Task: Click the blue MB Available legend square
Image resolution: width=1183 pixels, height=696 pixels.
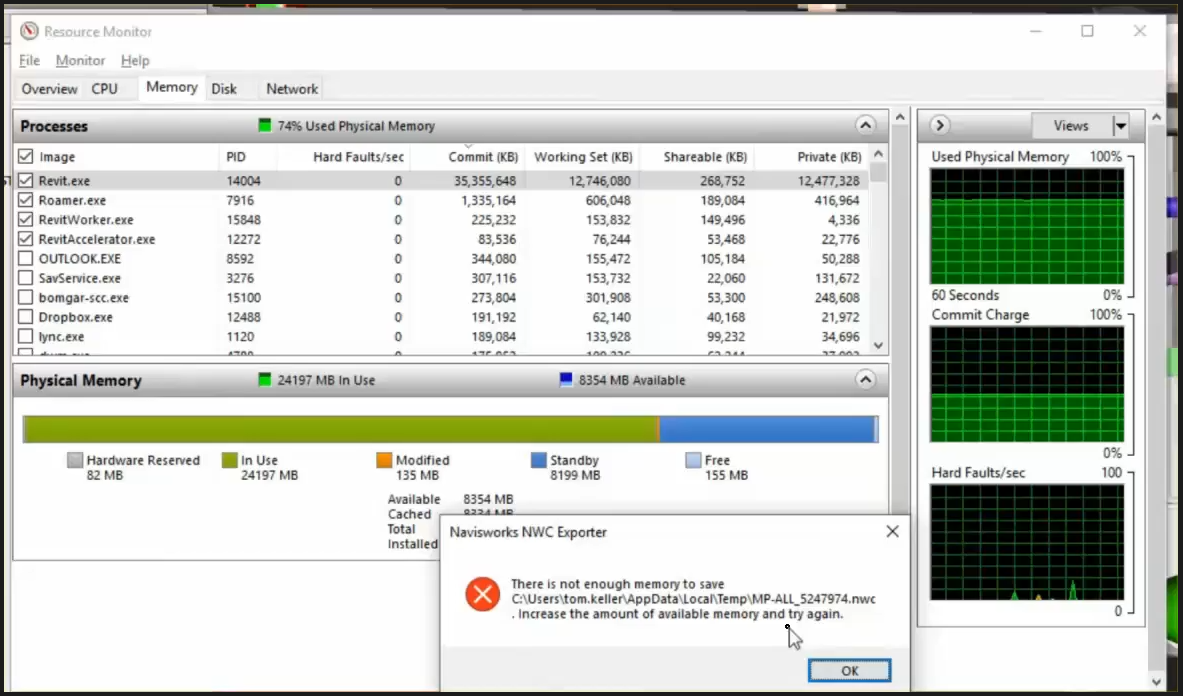Action: [567, 380]
